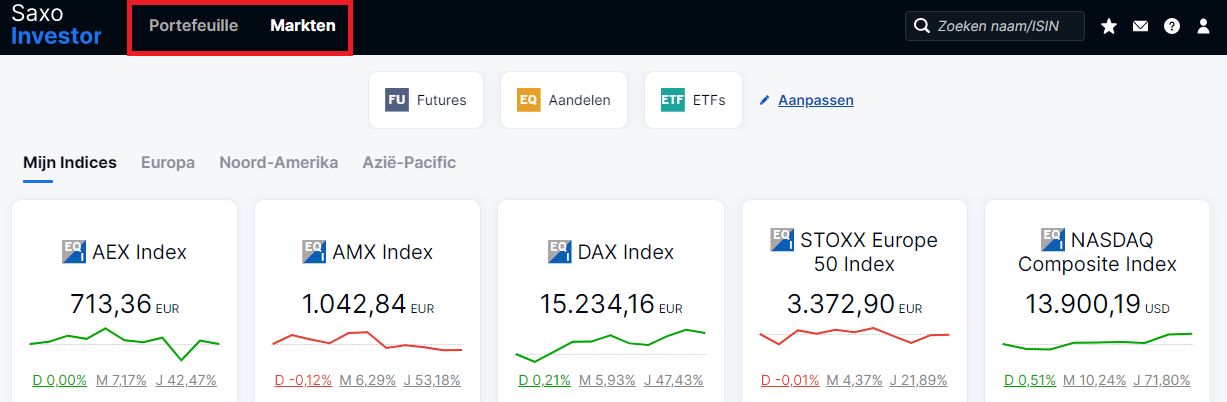Select DAX daily change D 0,21%
This screenshot has height=402, width=1227.
click(x=546, y=380)
